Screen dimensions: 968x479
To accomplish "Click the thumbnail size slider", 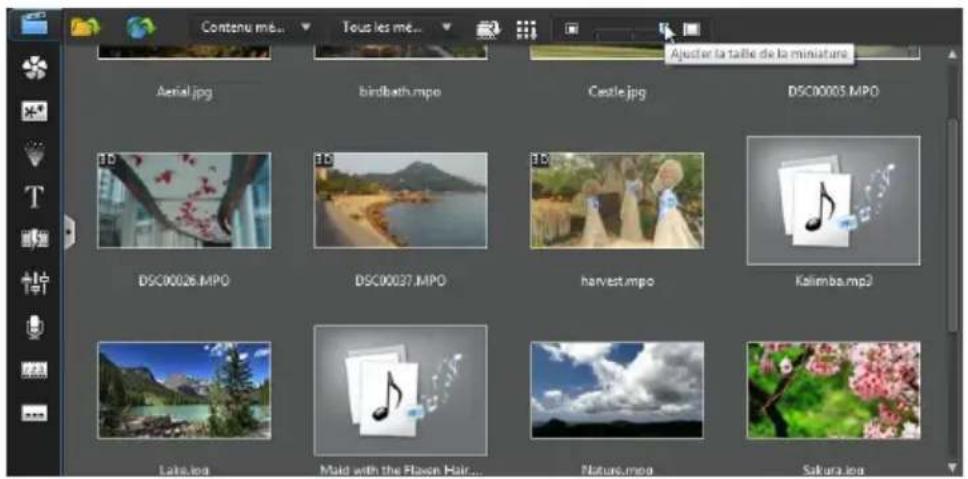I will tap(630, 30).
